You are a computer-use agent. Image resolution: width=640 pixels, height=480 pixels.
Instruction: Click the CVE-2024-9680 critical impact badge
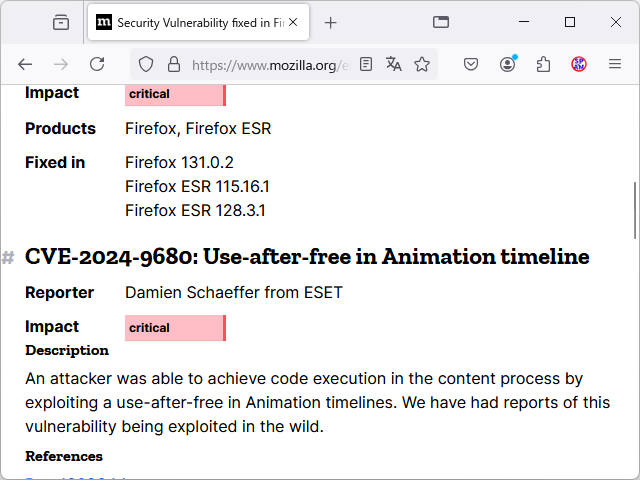pos(175,328)
